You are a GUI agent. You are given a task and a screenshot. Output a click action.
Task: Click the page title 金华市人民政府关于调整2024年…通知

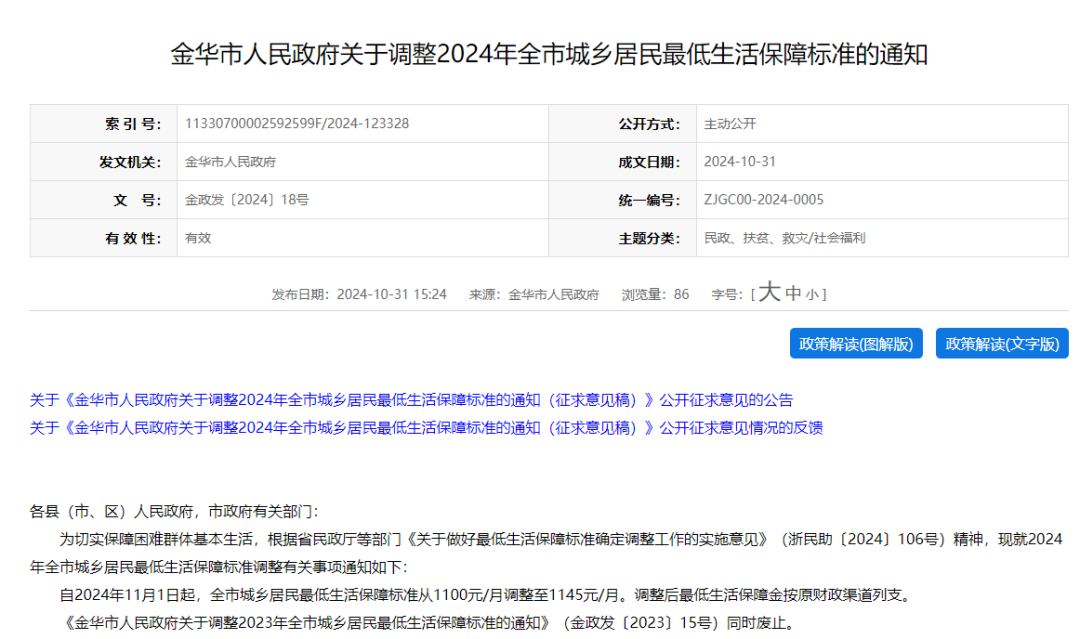click(x=549, y=54)
